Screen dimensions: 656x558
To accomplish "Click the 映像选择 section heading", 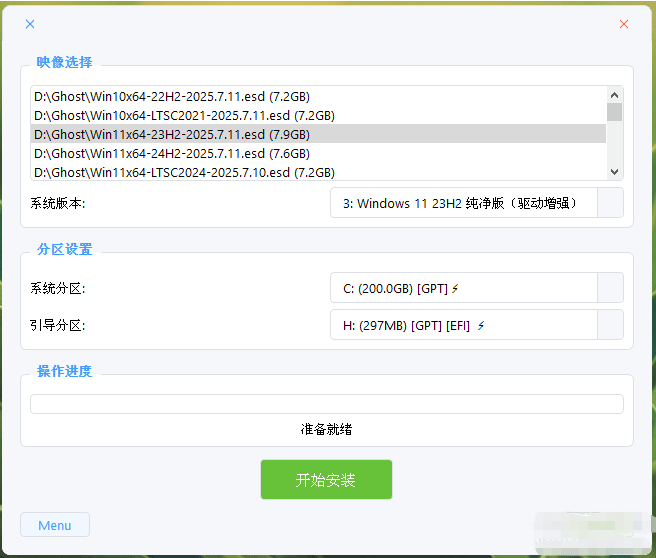I will (x=64, y=62).
